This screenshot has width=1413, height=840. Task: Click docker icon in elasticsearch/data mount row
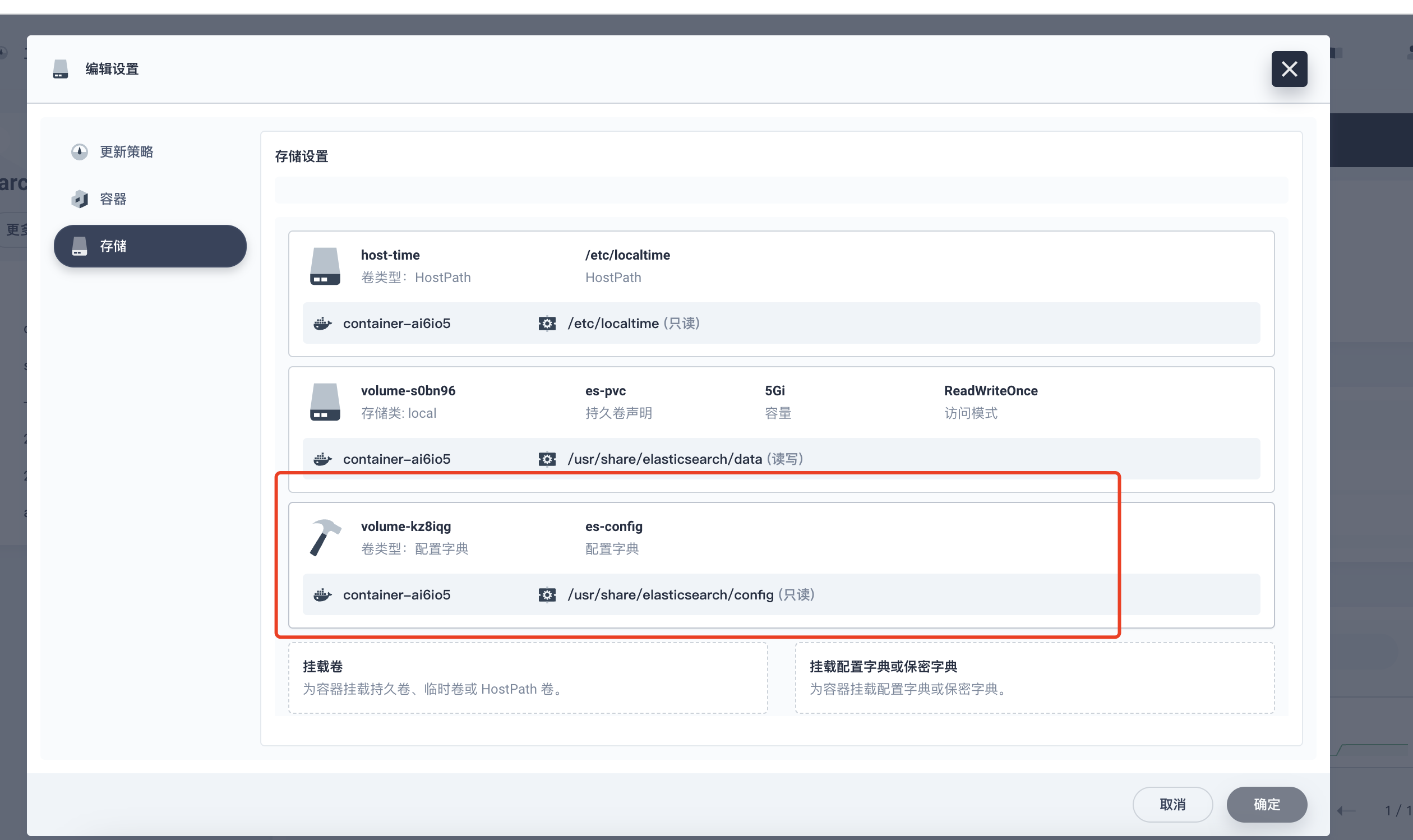click(x=322, y=459)
